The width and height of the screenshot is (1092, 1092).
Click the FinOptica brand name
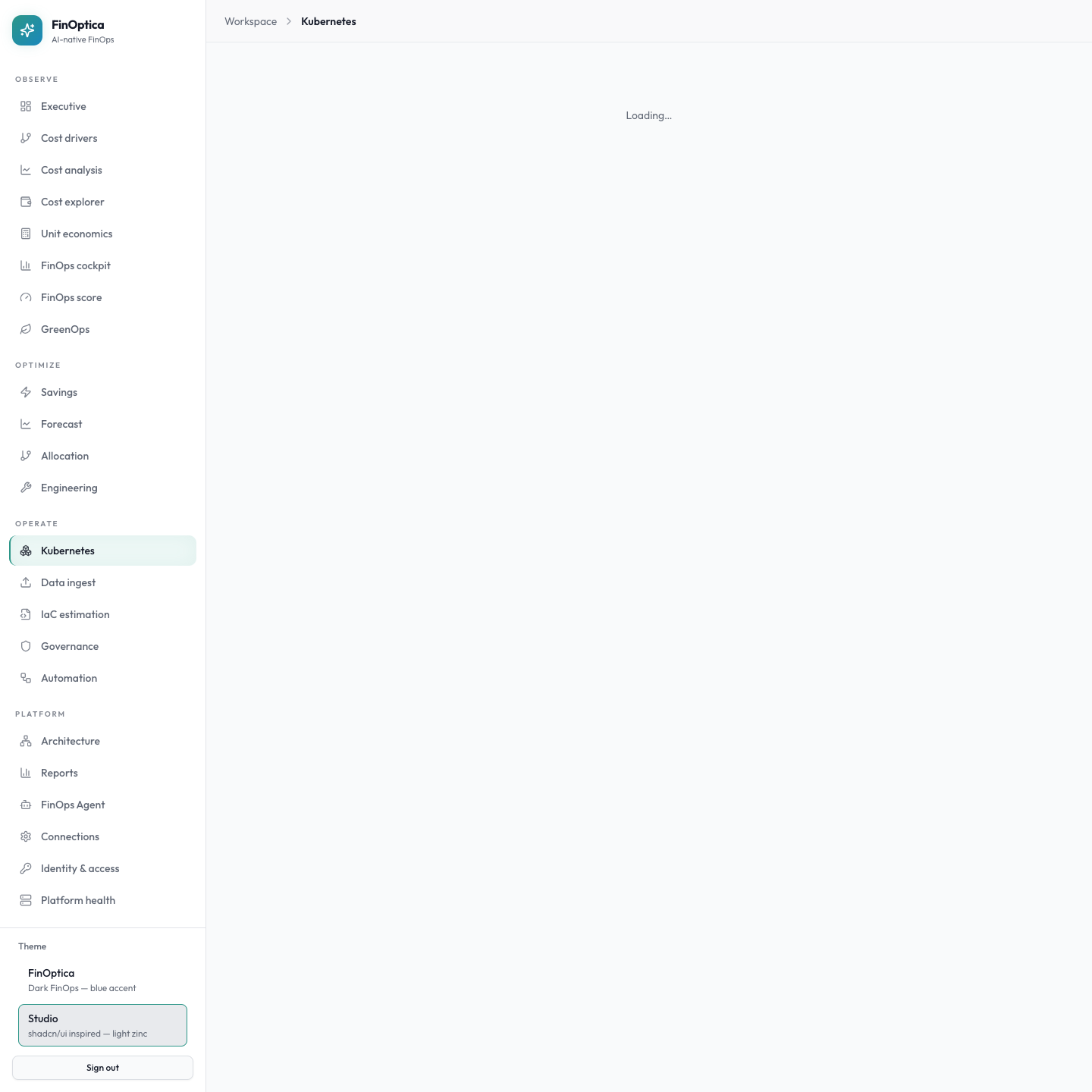point(78,24)
